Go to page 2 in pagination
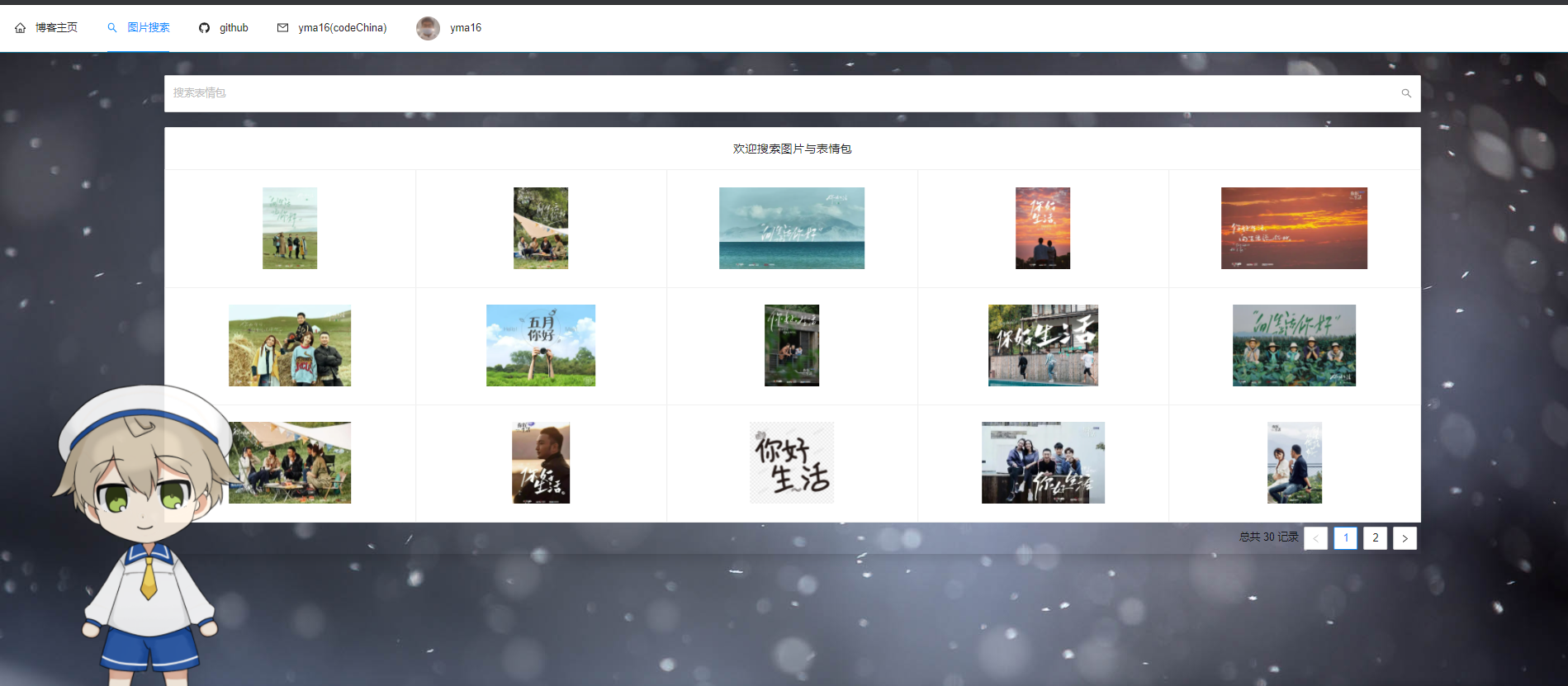Viewport: 1568px width, 686px height. click(x=1375, y=538)
